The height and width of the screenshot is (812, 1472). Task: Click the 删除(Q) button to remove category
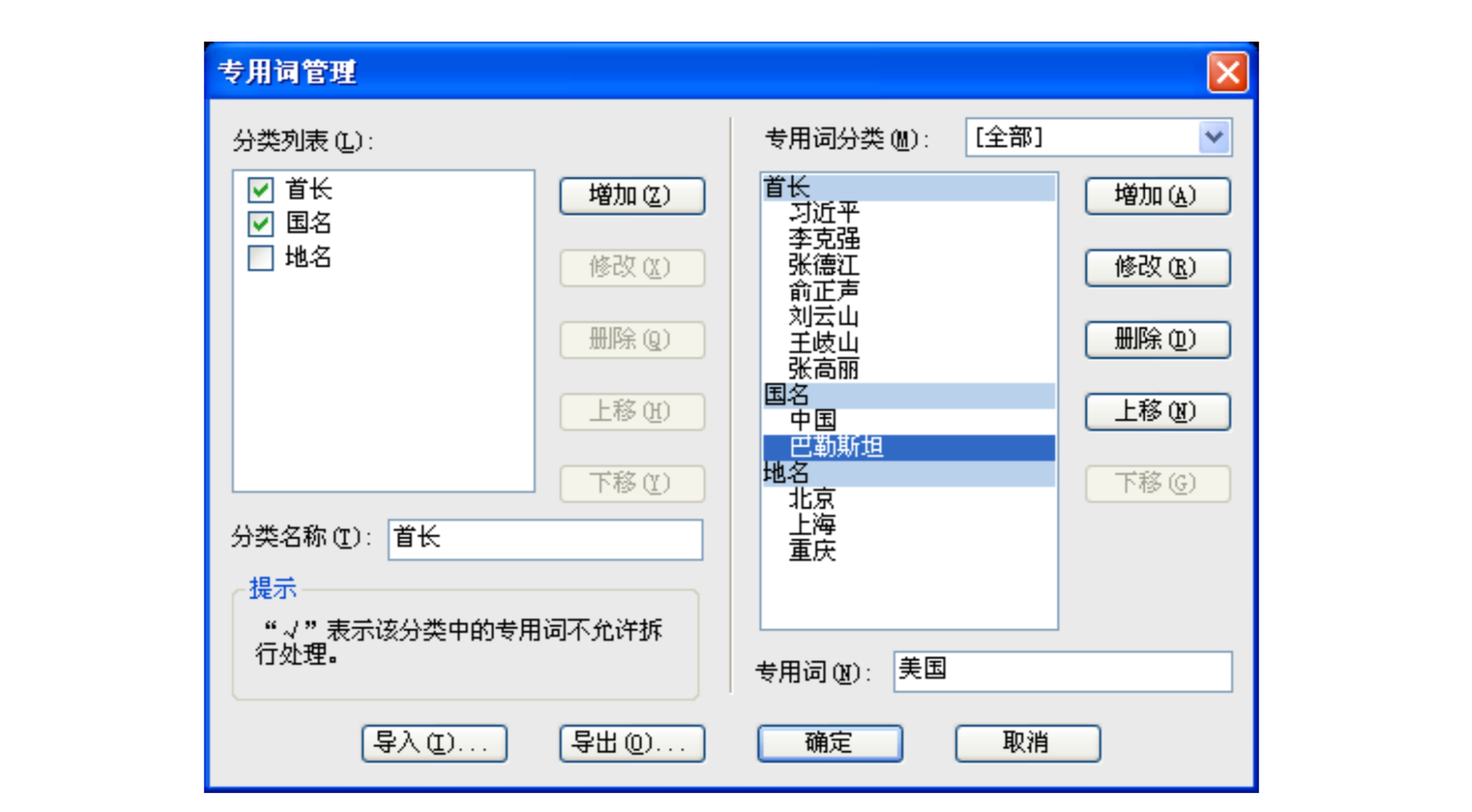click(631, 339)
